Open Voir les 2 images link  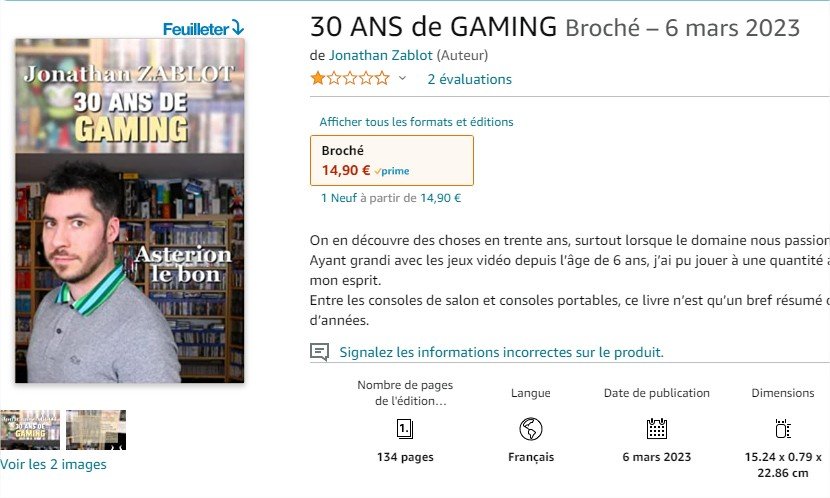pos(53,464)
